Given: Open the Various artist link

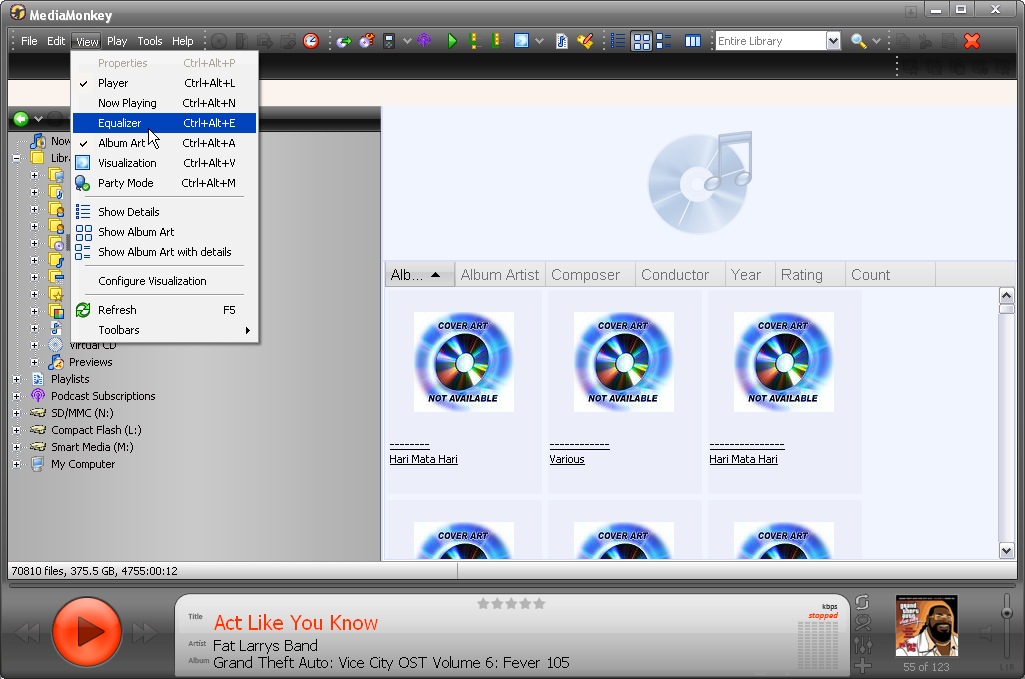Looking at the screenshot, I should 567,459.
